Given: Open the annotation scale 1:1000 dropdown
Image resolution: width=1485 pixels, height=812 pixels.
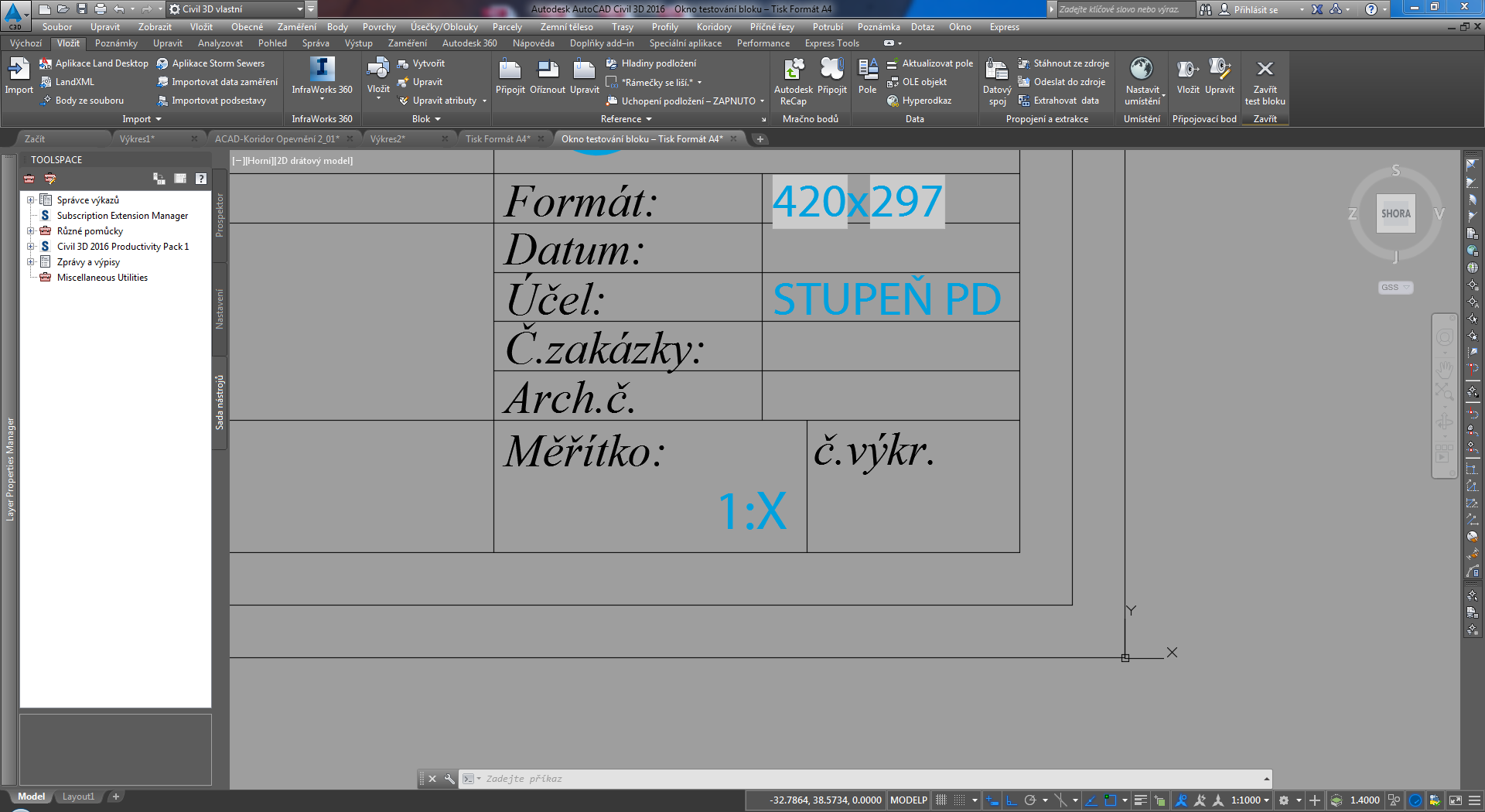Looking at the screenshot, I should (1250, 800).
